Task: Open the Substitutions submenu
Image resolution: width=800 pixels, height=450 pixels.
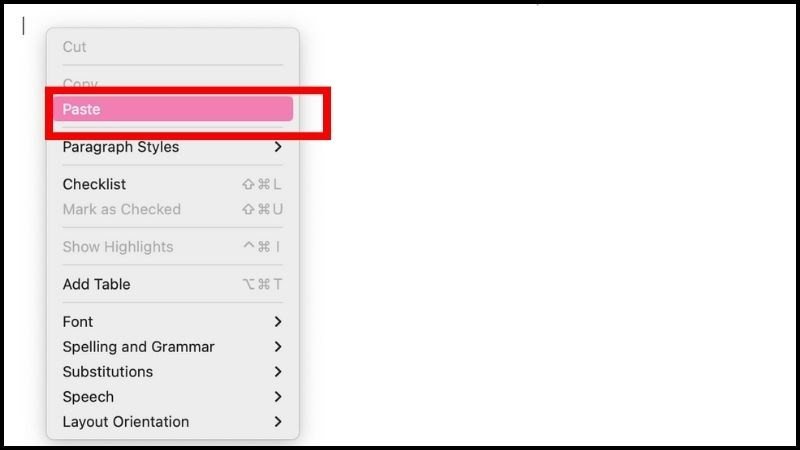Action: coord(173,372)
